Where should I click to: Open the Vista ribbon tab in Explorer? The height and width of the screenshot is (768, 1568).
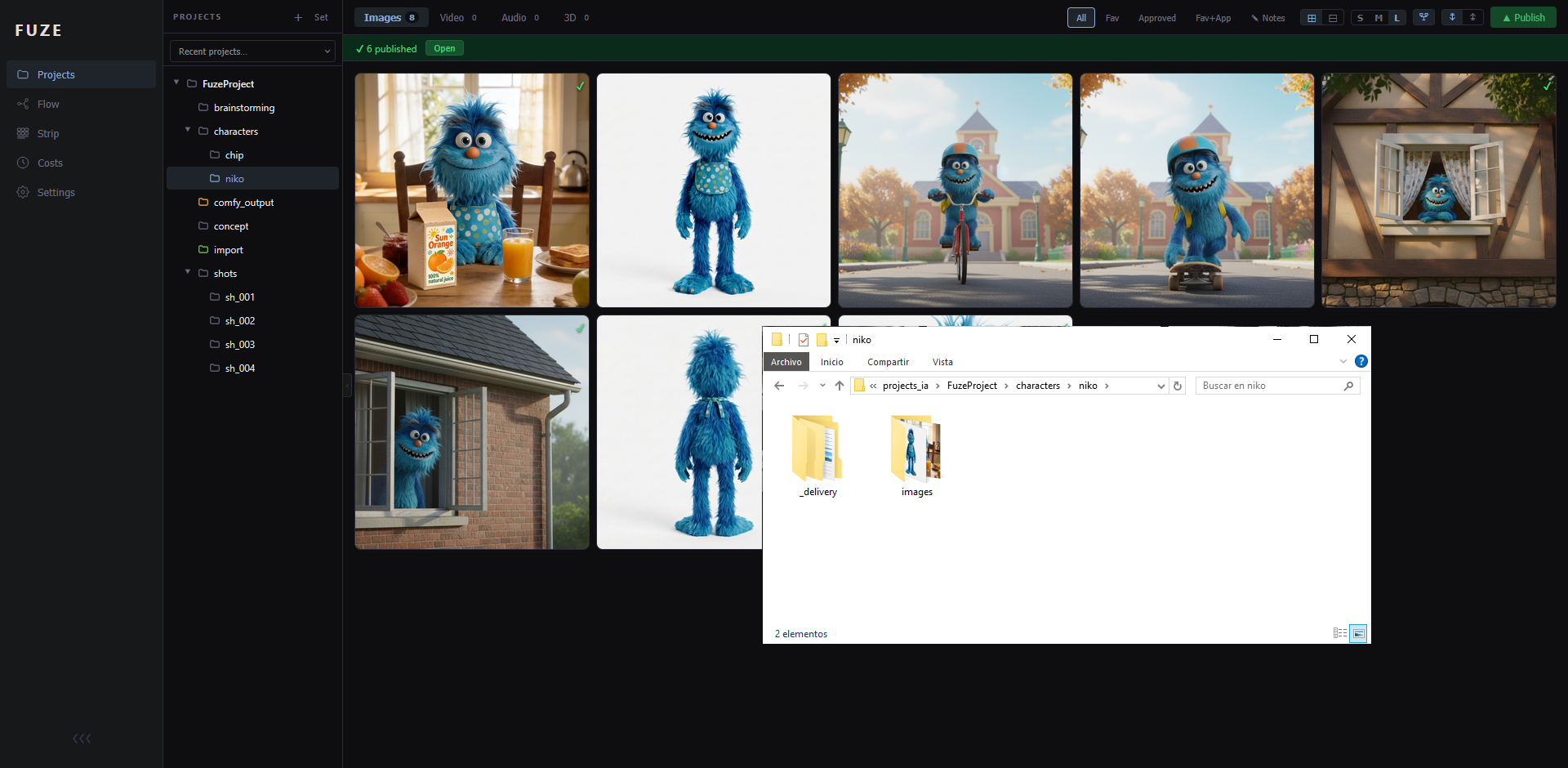tap(942, 362)
